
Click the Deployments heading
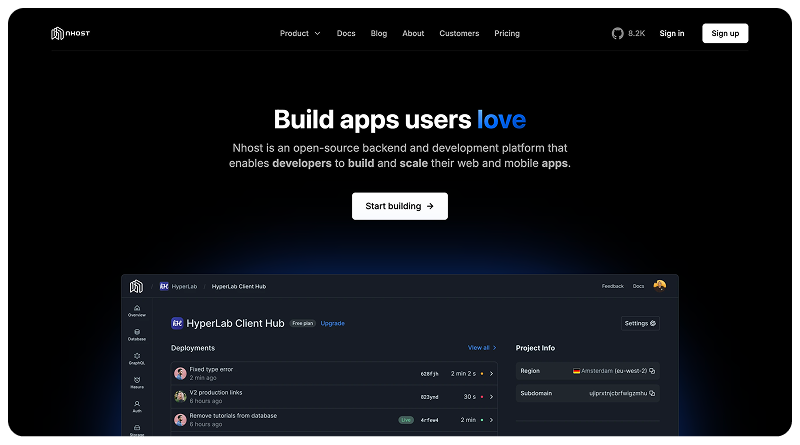(193, 348)
